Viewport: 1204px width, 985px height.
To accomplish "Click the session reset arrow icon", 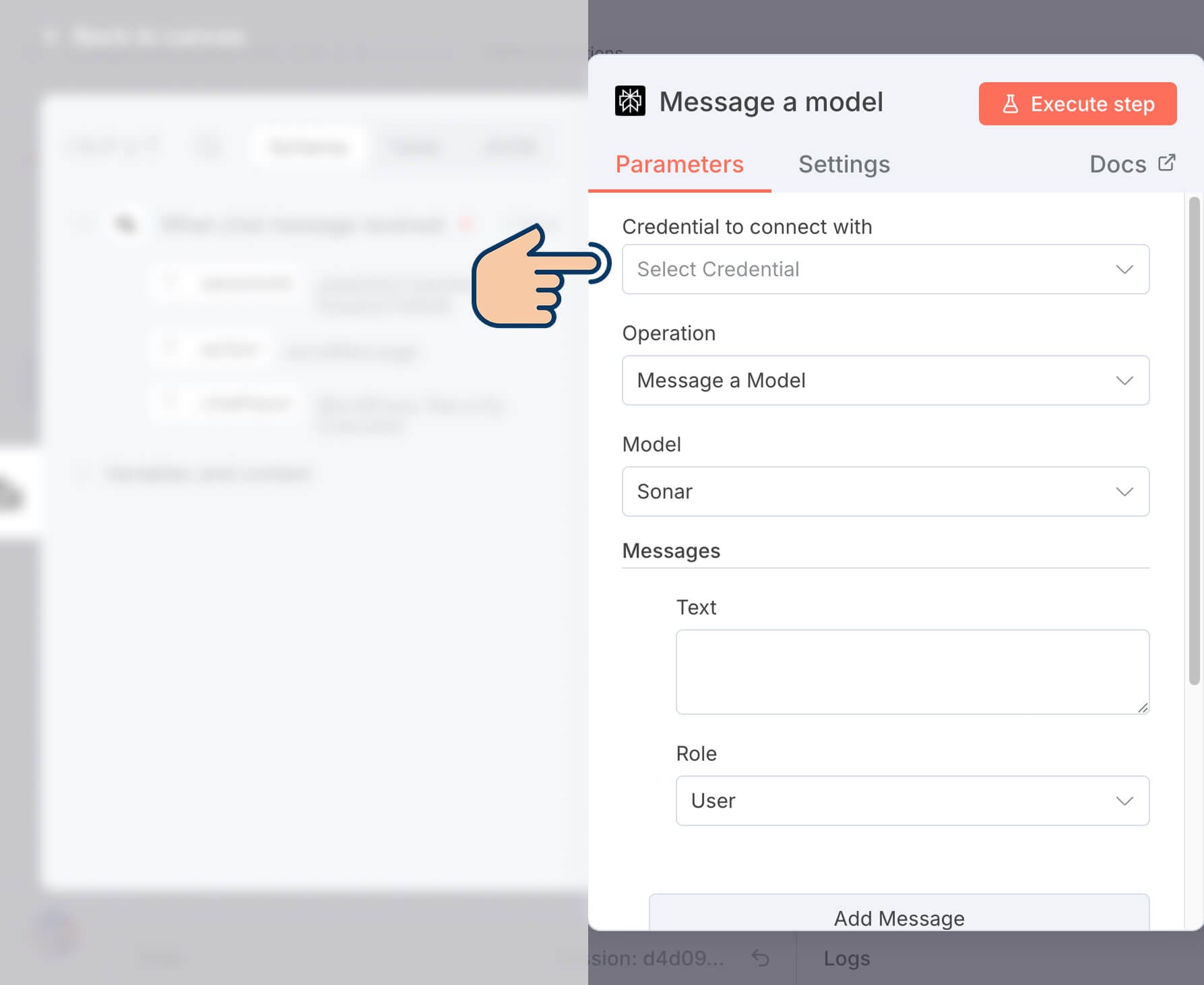I will [760, 957].
